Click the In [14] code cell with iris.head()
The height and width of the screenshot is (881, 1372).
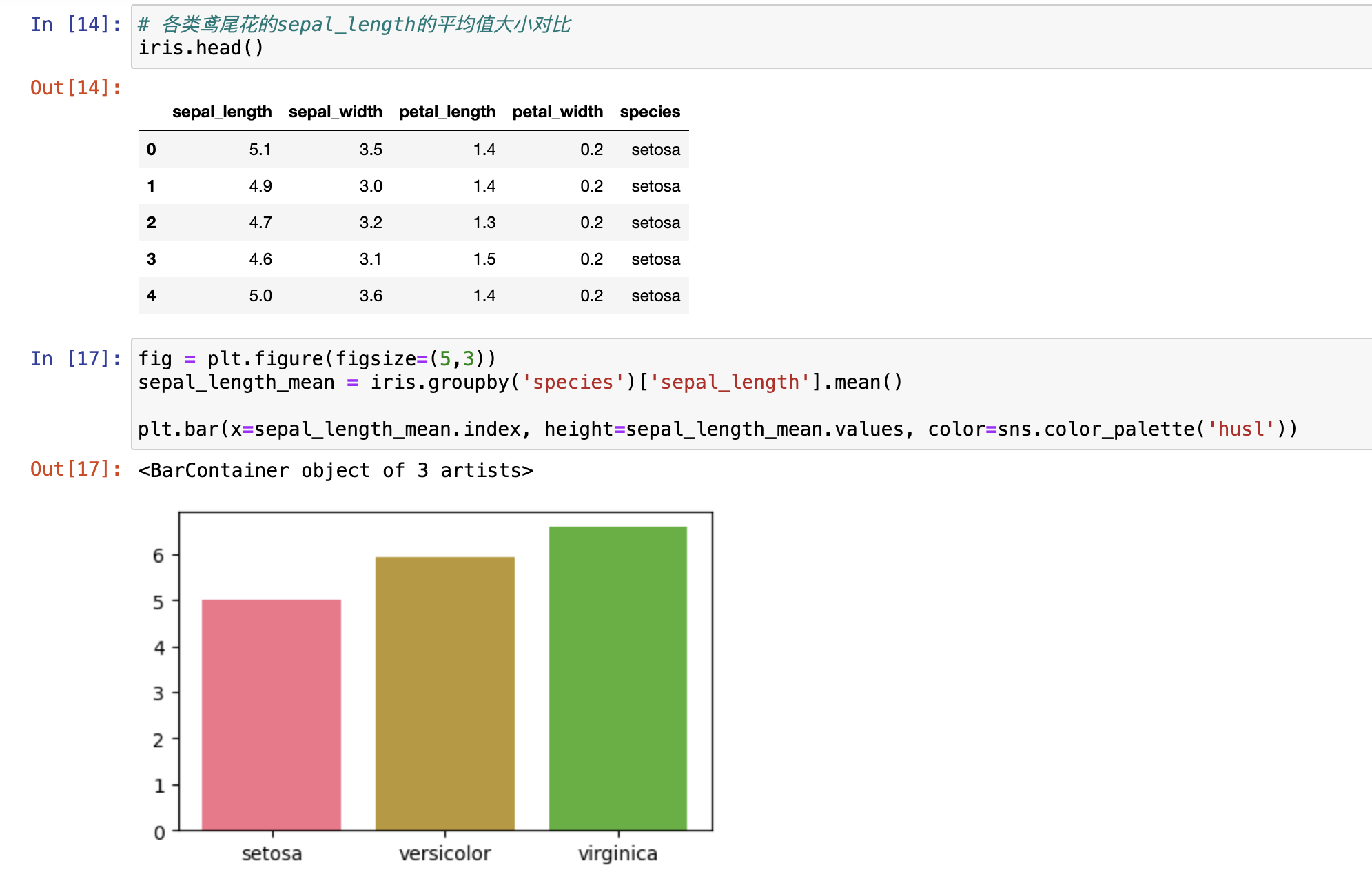(x=751, y=37)
